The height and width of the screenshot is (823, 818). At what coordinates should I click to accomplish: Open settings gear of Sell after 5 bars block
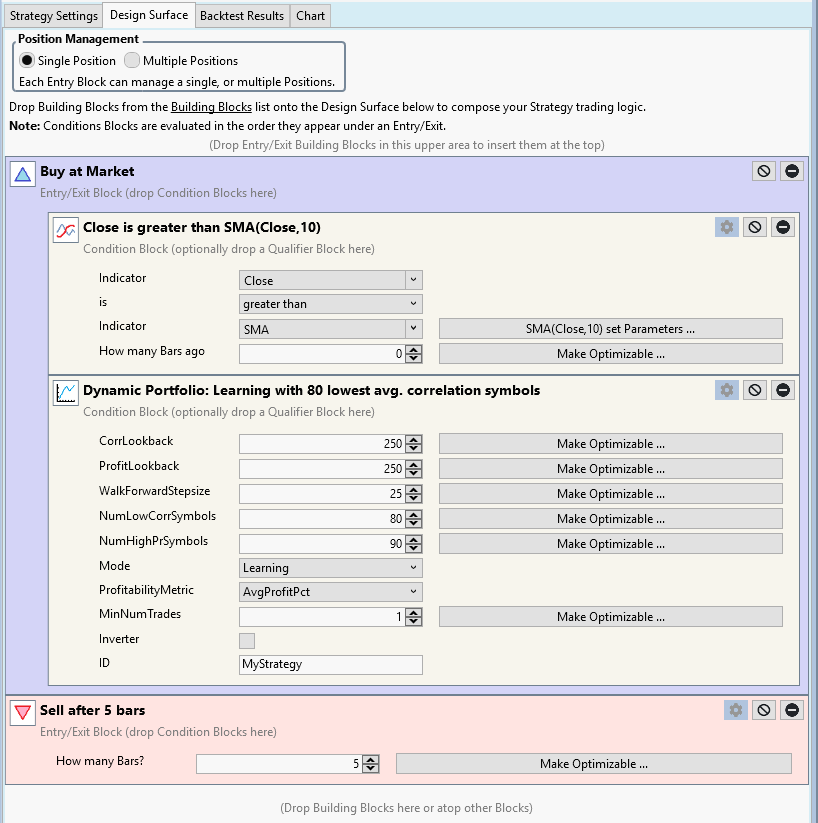[736, 710]
